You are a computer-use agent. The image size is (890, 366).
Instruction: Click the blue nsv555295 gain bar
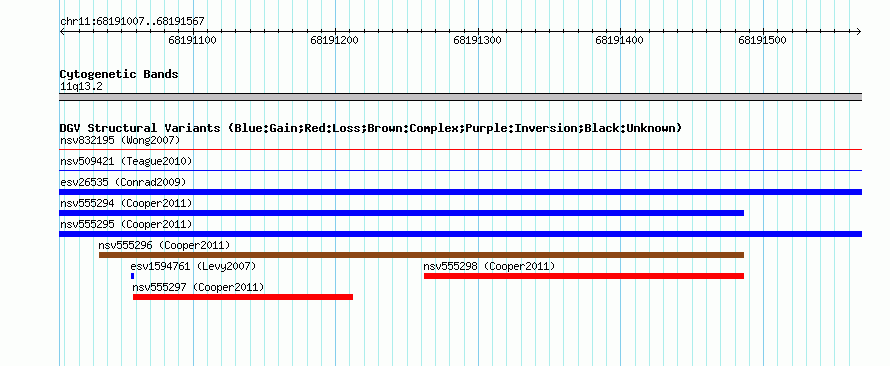click(x=460, y=234)
